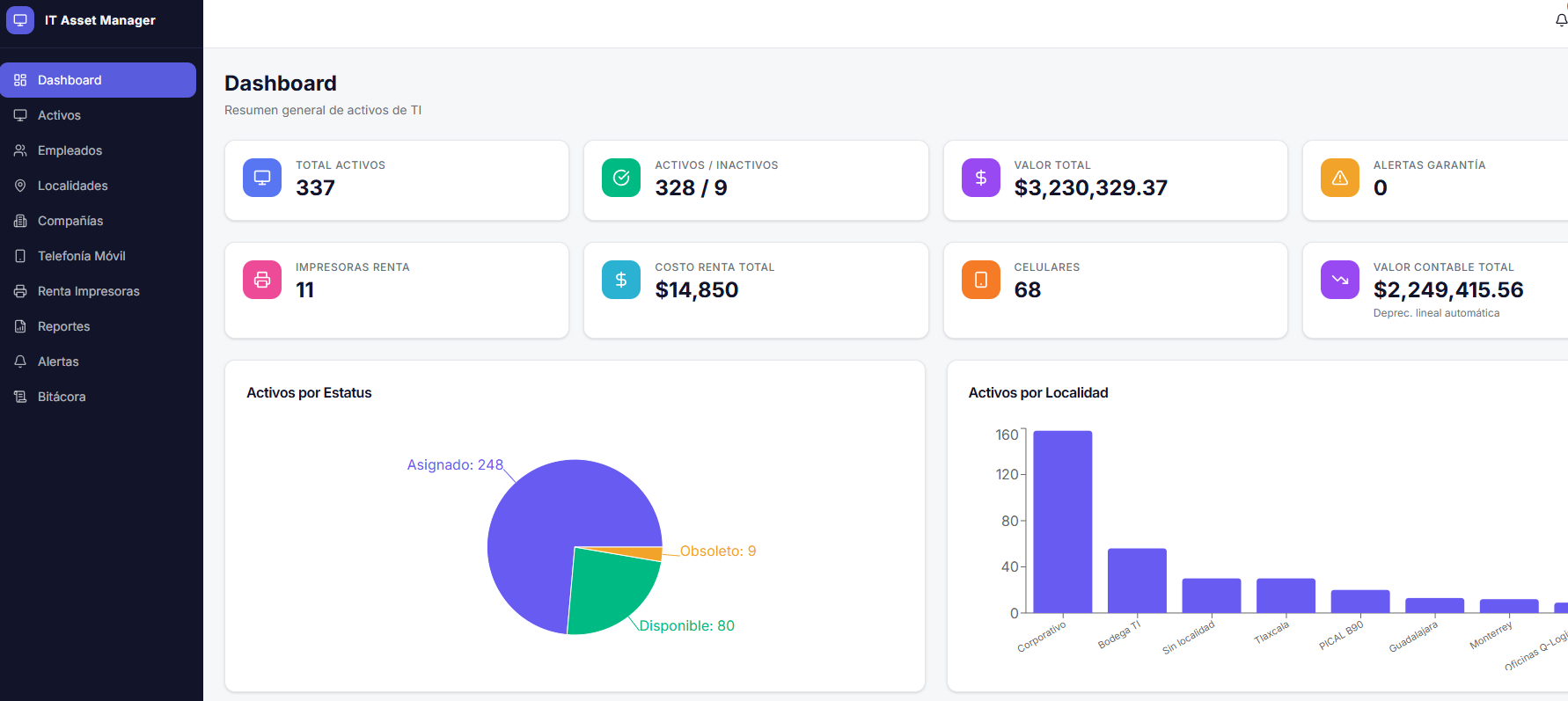This screenshot has height=701, width=1568.
Task: Open the Empleados menu item
Action: 98,150
